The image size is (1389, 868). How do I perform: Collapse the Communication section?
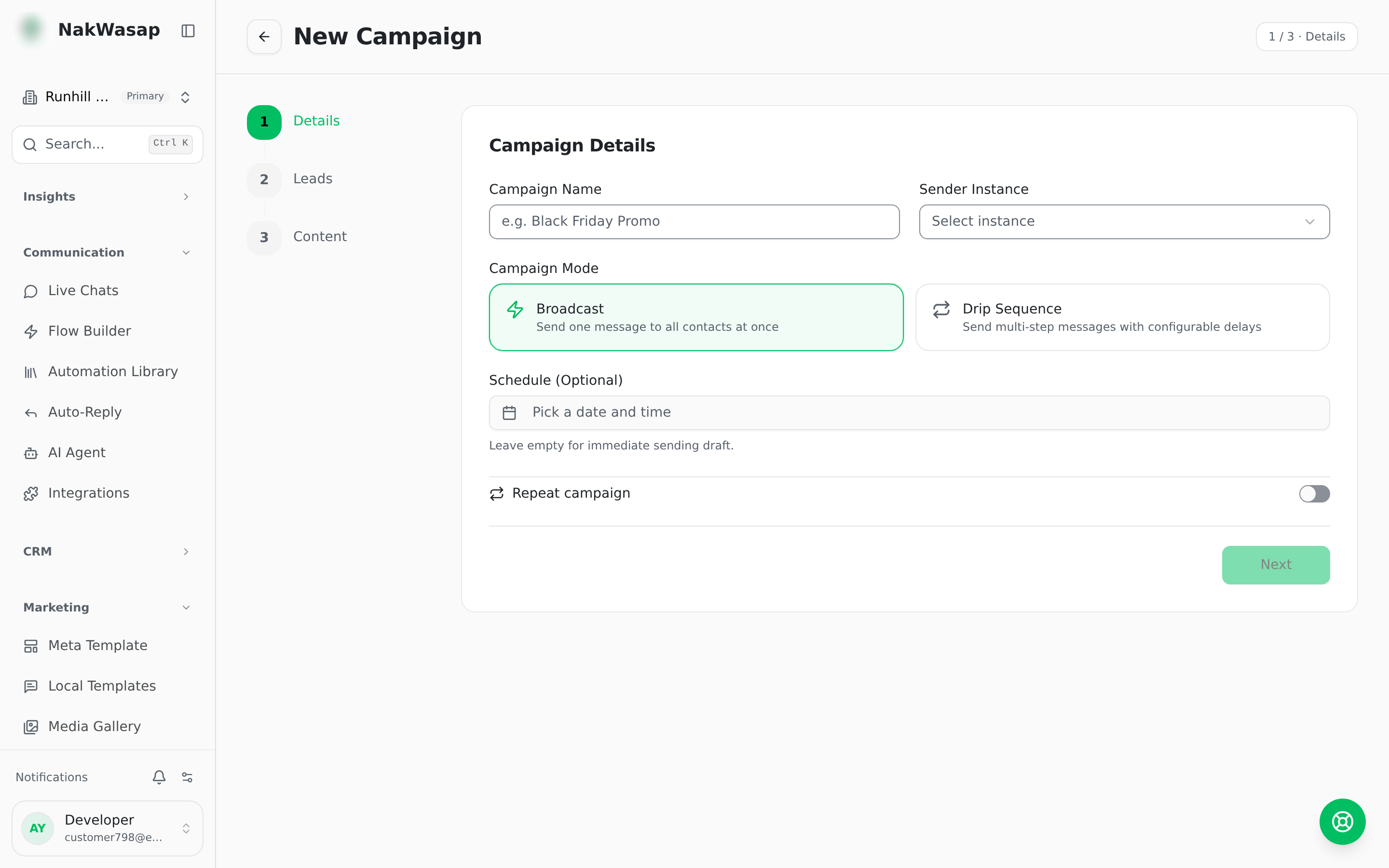point(107,253)
